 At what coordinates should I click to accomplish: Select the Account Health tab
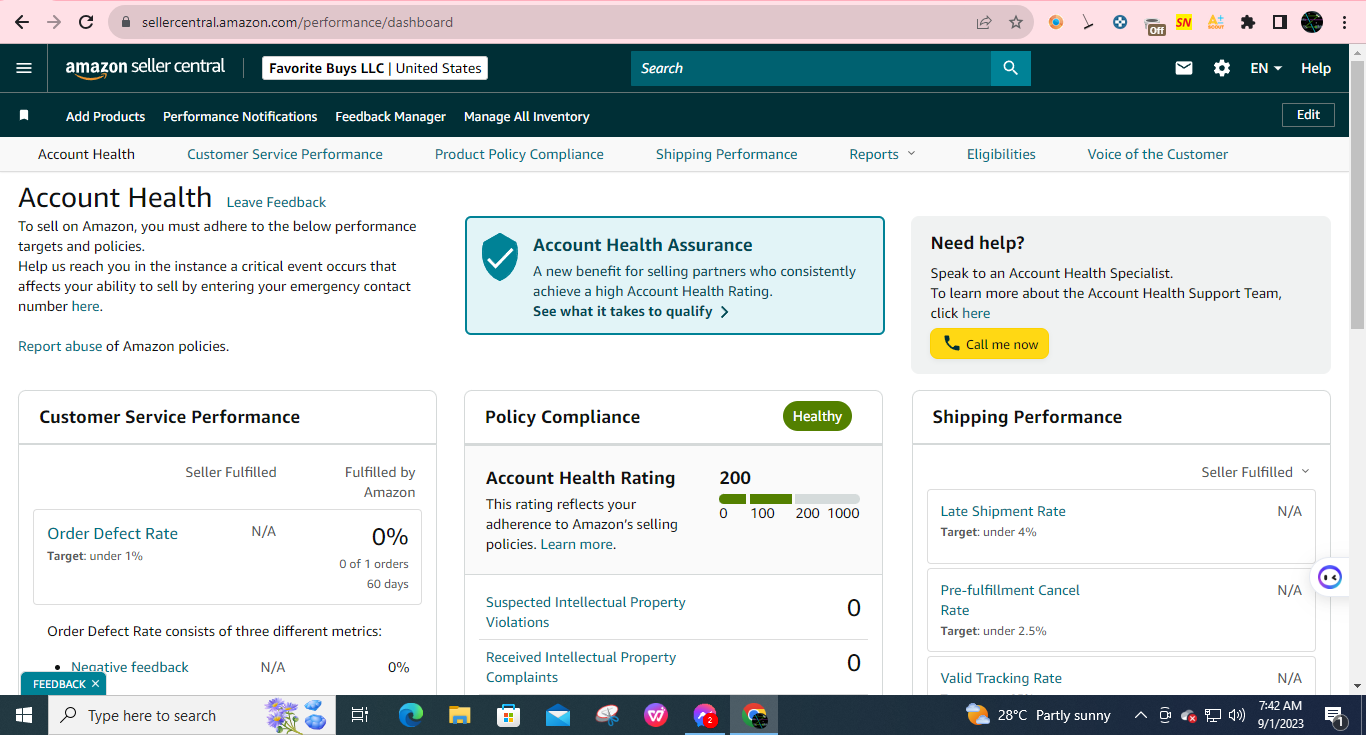[86, 154]
